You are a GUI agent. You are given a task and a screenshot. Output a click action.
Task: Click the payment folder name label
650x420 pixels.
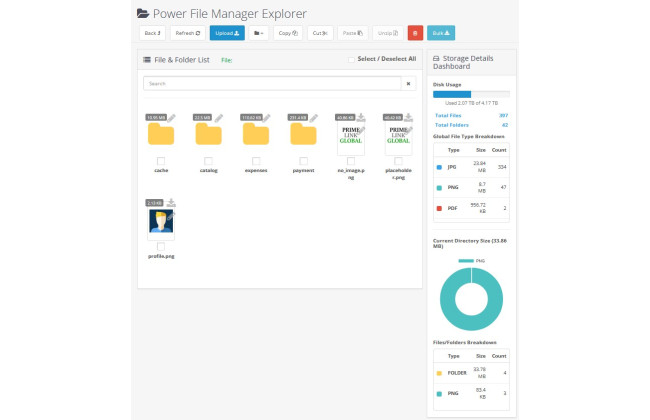(x=303, y=170)
